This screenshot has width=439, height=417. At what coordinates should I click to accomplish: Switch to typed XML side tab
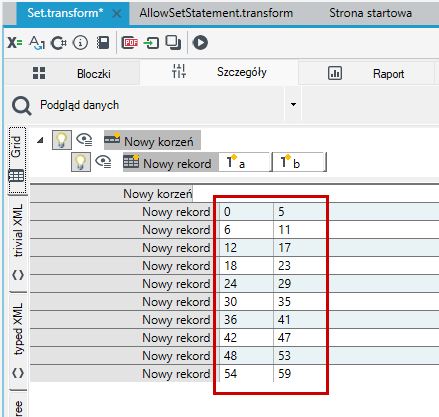click(x=18, y=341)
